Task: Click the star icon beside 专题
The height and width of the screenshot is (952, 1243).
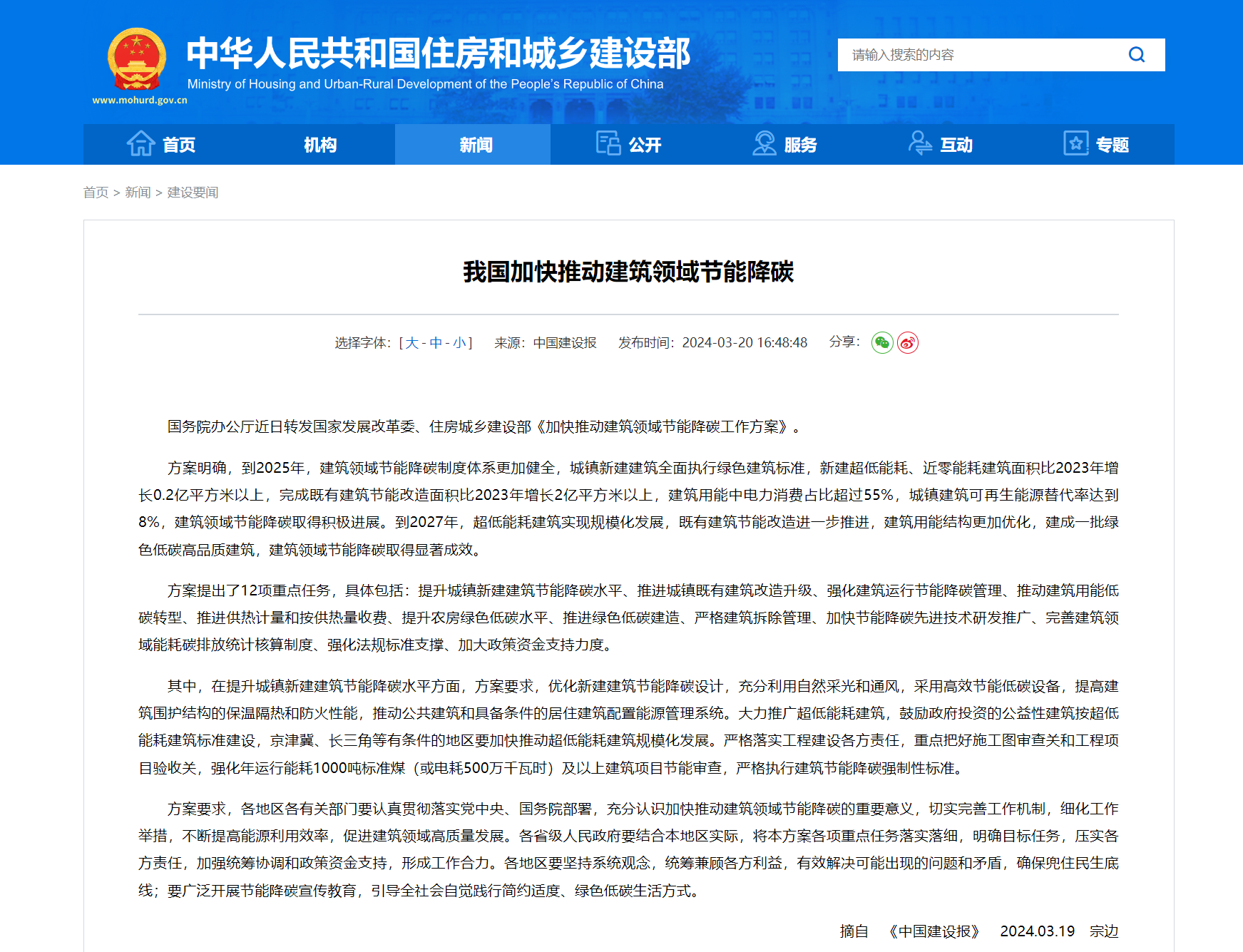Action: pyautogui.click(x=1076, y=143)
